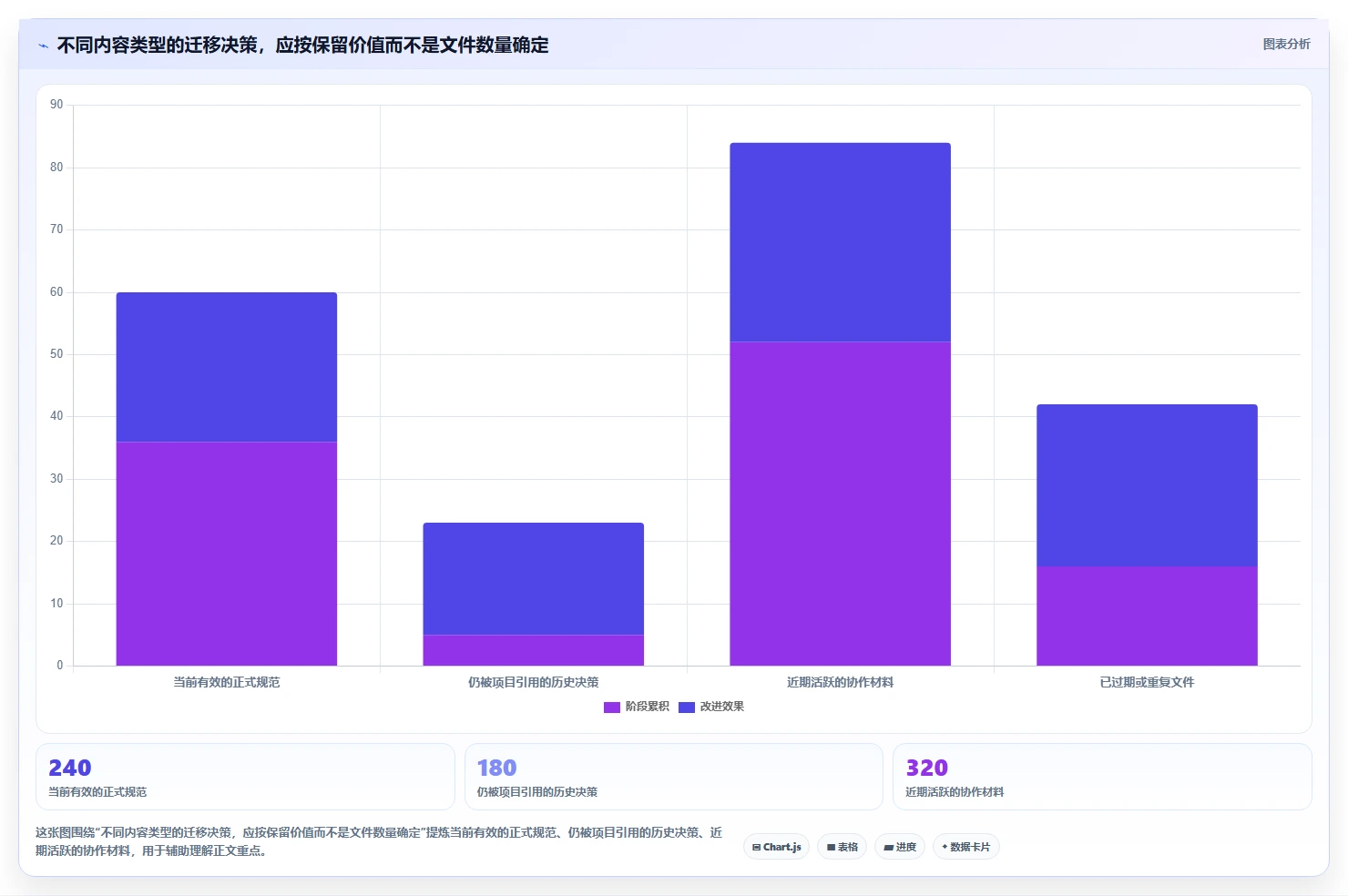Click the purple segment for 已过期或重复文件
Screen dimensions: 1348x896
pos(1147,616)
